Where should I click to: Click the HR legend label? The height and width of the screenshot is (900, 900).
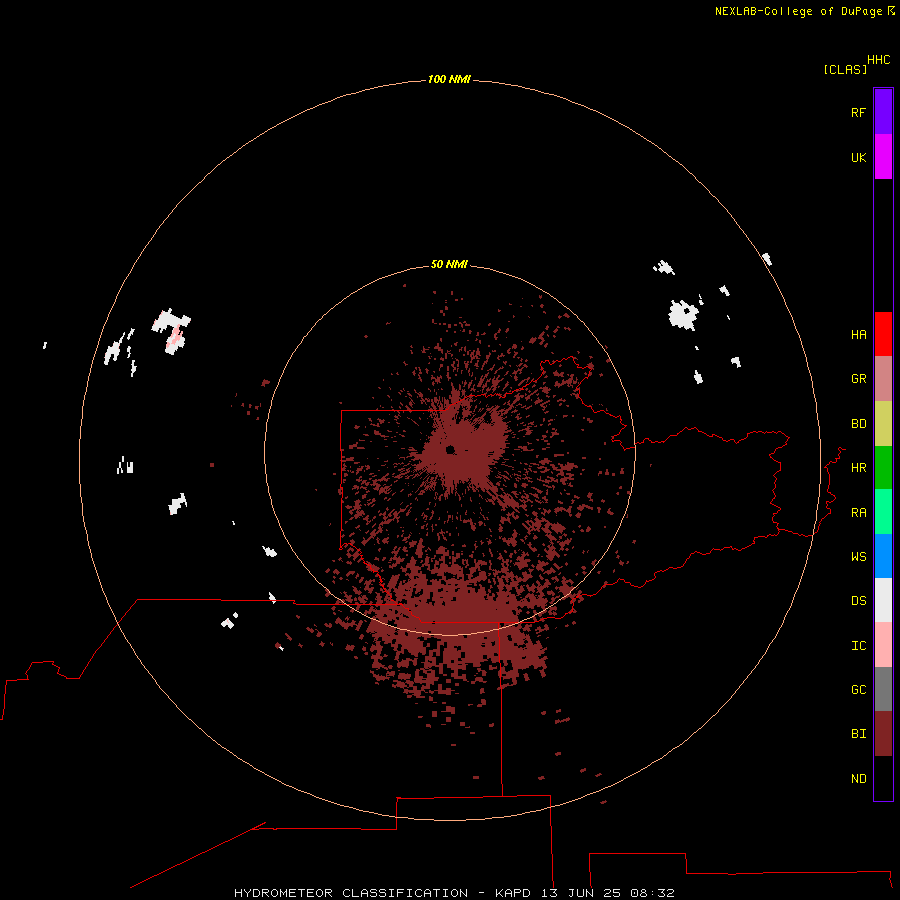coord(858,467)
